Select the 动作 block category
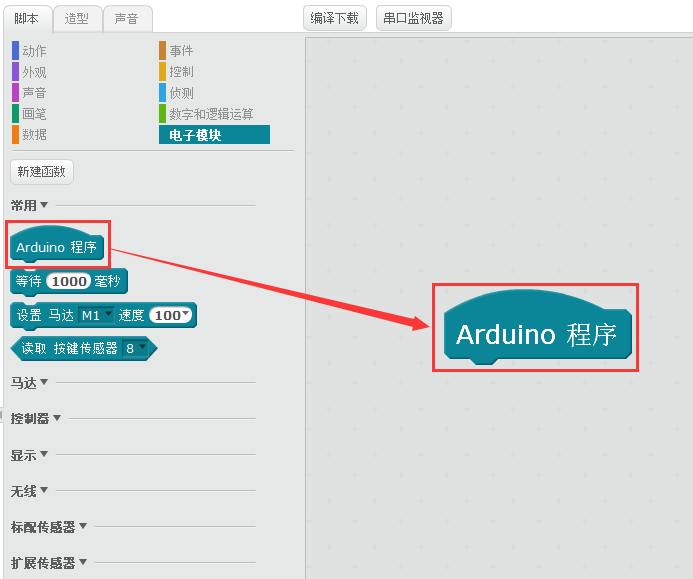 tap(29, 51)
